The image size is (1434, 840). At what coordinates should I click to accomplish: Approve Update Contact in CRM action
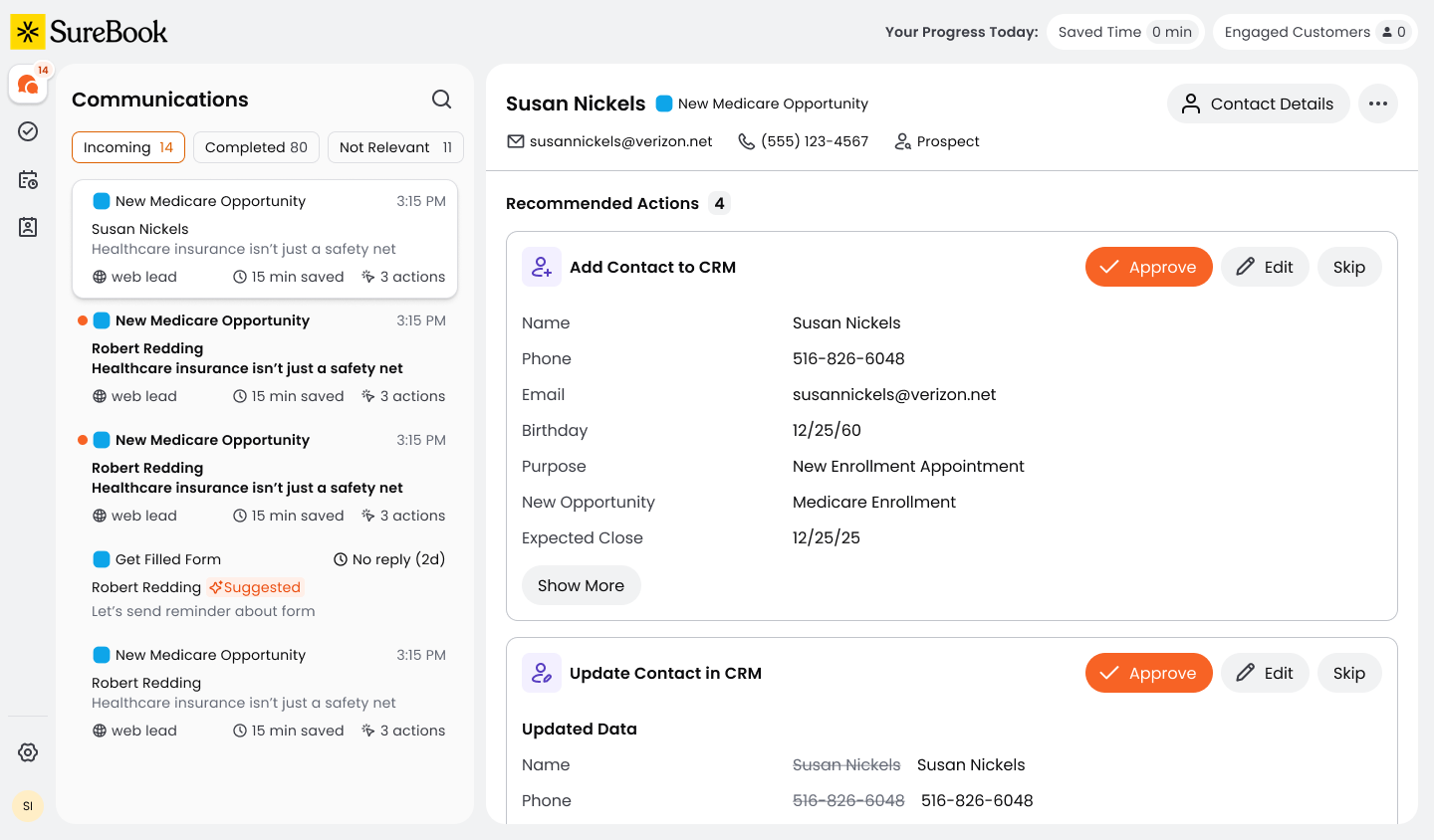(x=1149, y=673)
